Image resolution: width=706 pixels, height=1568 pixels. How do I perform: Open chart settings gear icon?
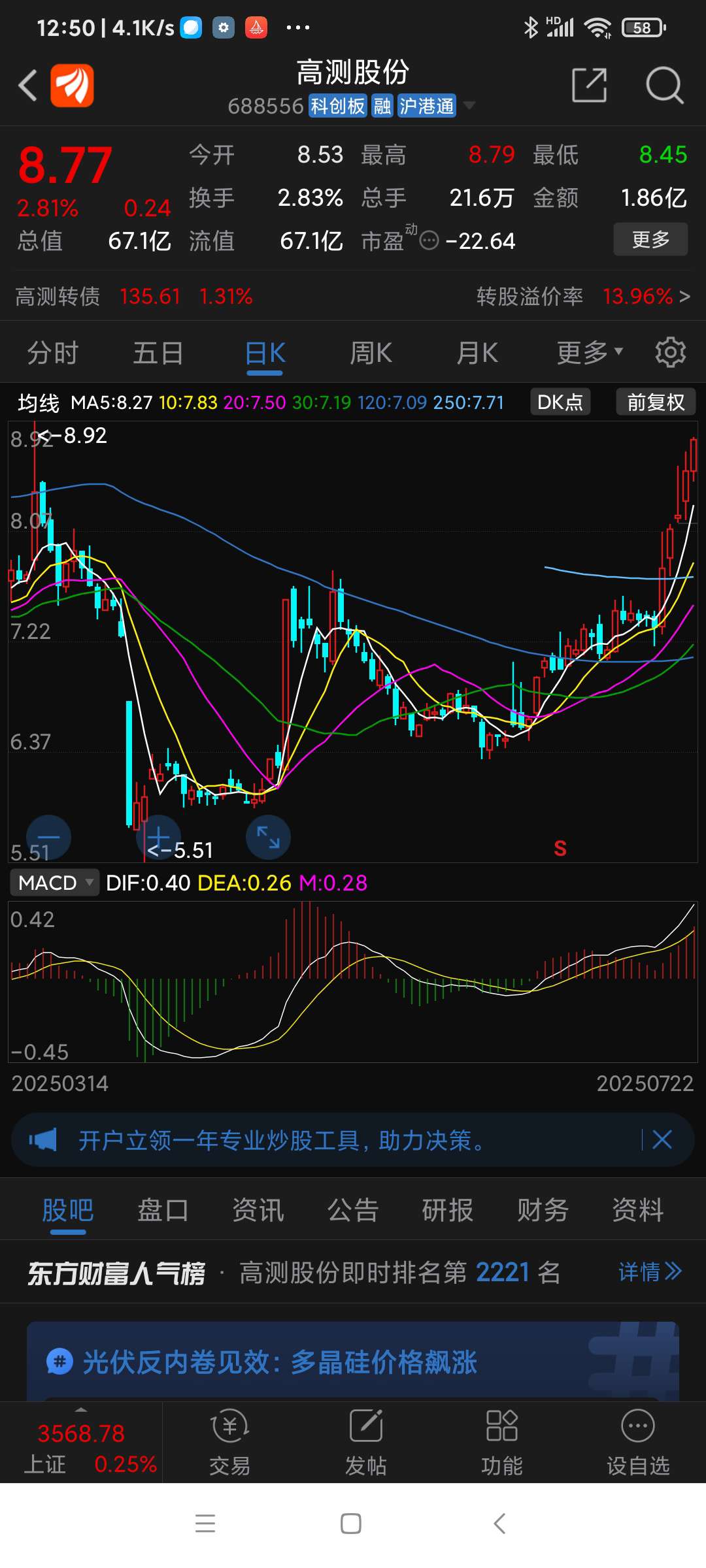671,353
